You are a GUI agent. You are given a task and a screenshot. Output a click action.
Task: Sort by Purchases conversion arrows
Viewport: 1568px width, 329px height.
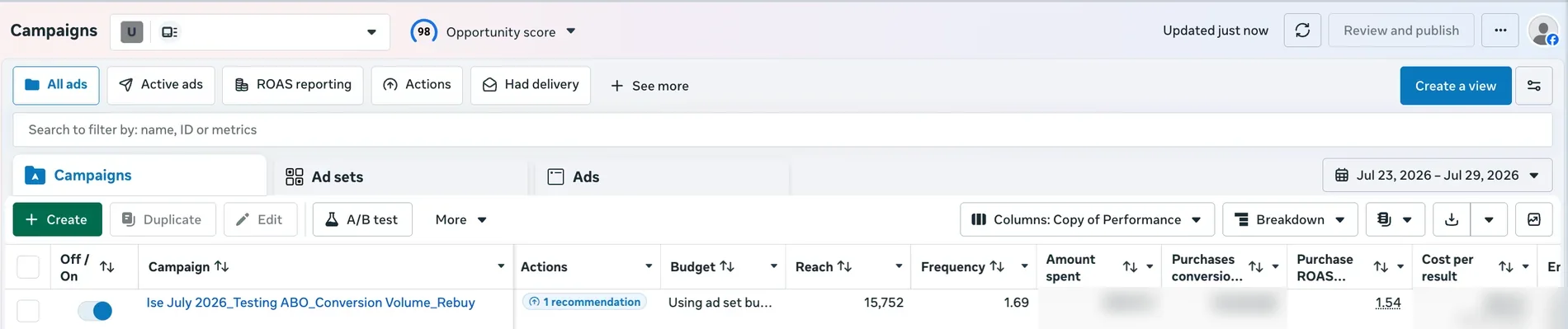click(x=1256, y=267)
